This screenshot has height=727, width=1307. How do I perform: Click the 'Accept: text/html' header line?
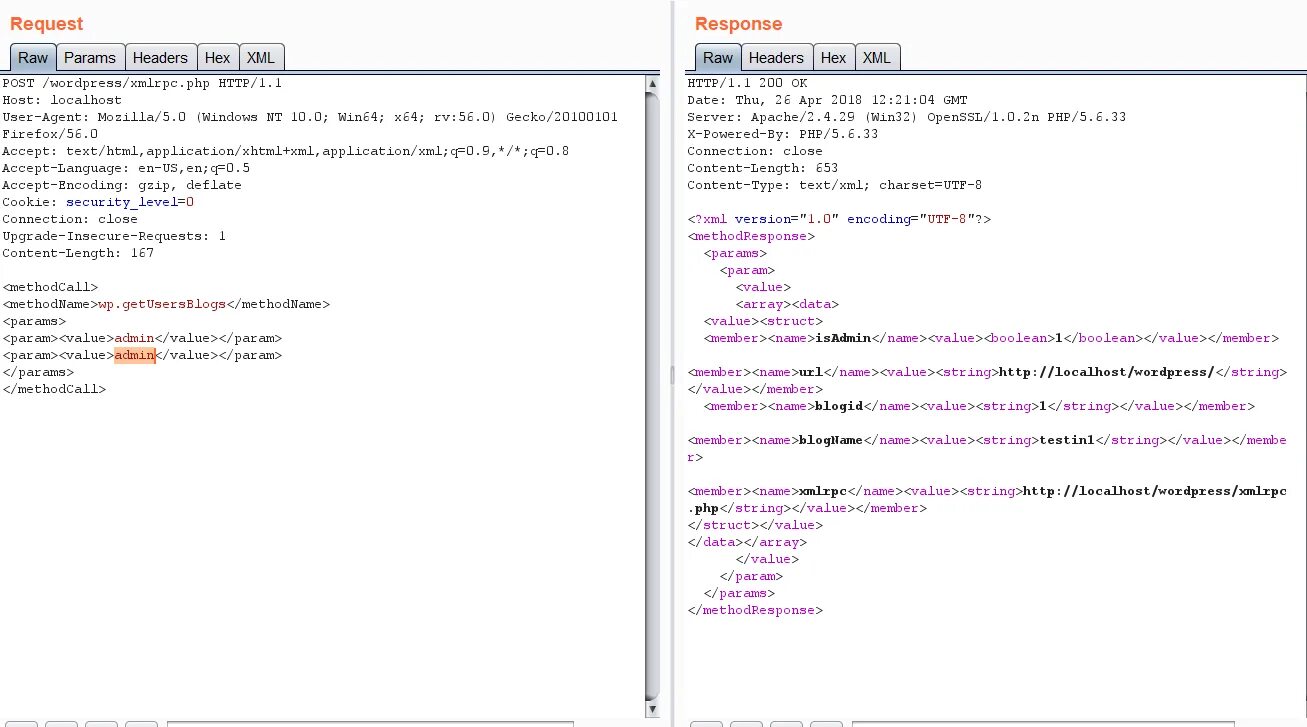[x=285, y=151]
